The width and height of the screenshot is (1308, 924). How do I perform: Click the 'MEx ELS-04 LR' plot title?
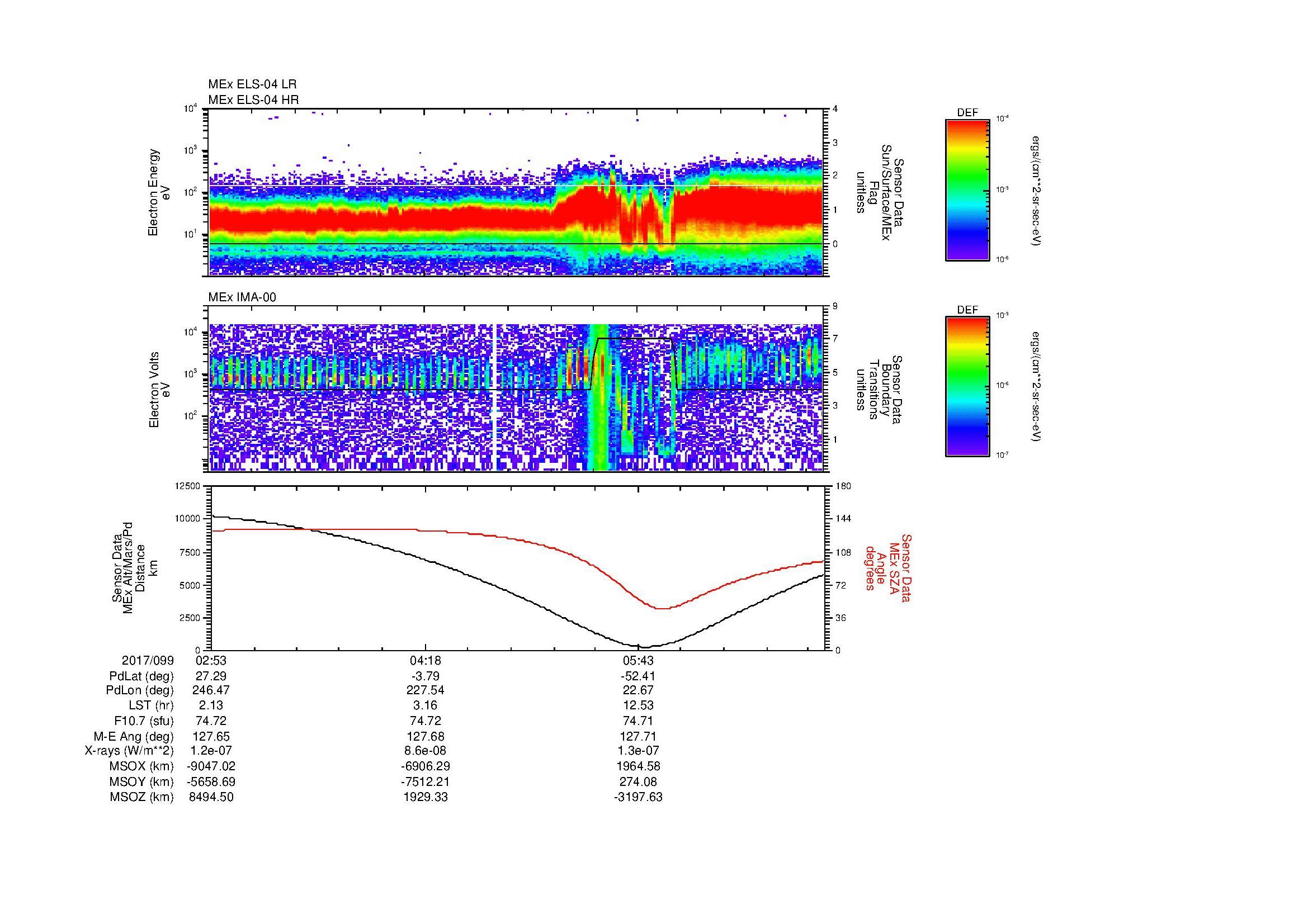pyautogui.click(x=252, y=84)
